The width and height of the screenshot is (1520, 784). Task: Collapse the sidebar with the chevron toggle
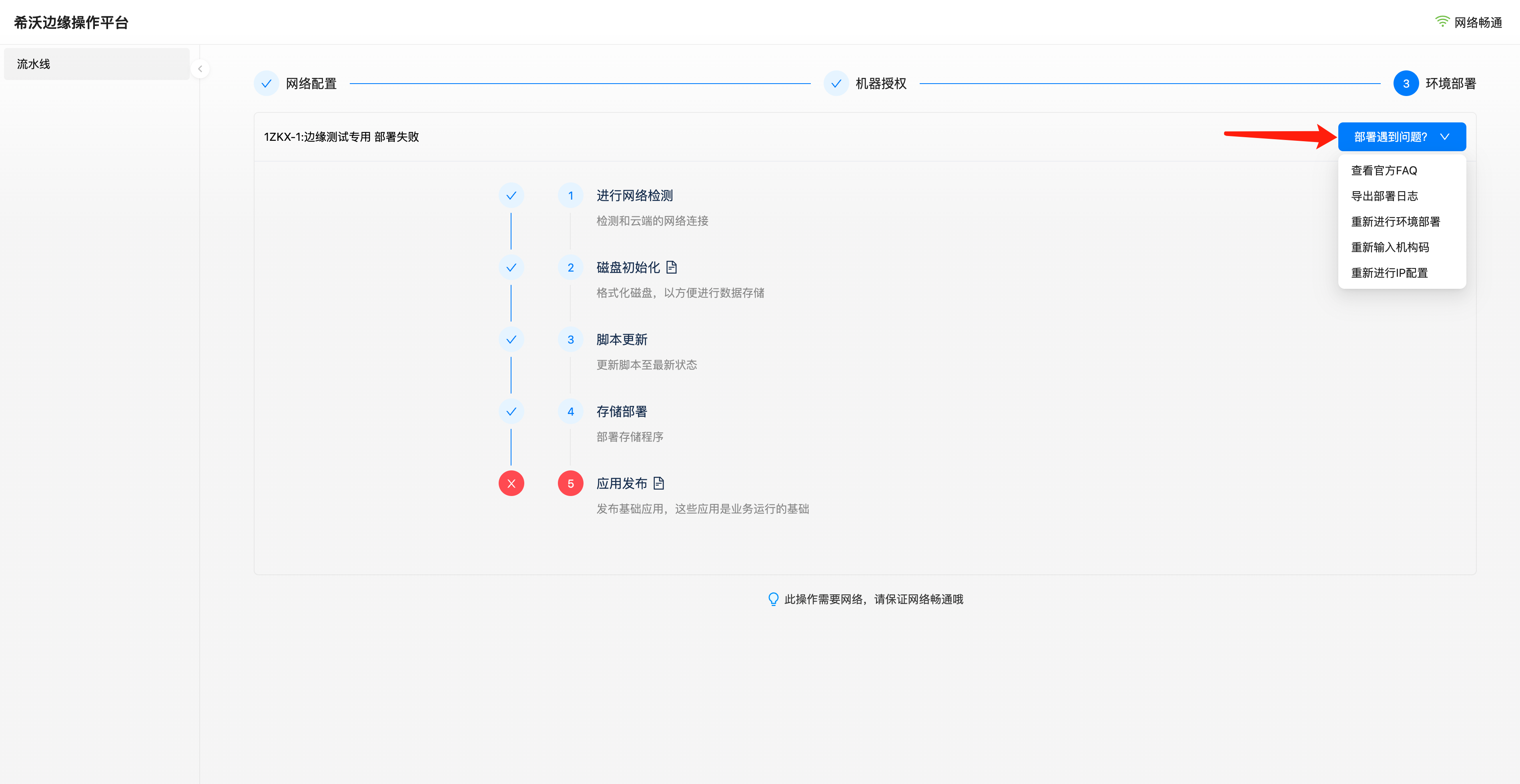tap(200, 68)
